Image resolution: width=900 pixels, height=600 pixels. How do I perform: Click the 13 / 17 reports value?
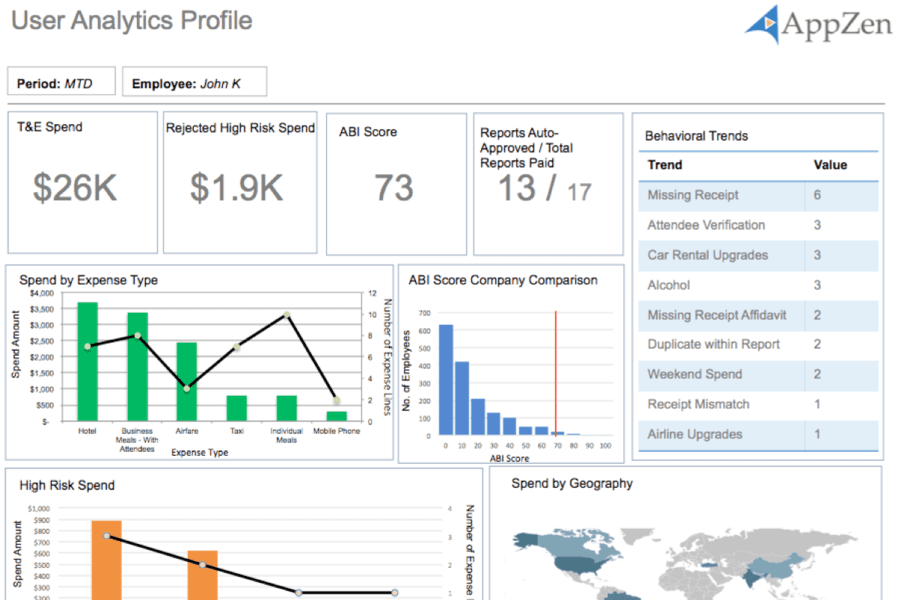pos(544,188)
